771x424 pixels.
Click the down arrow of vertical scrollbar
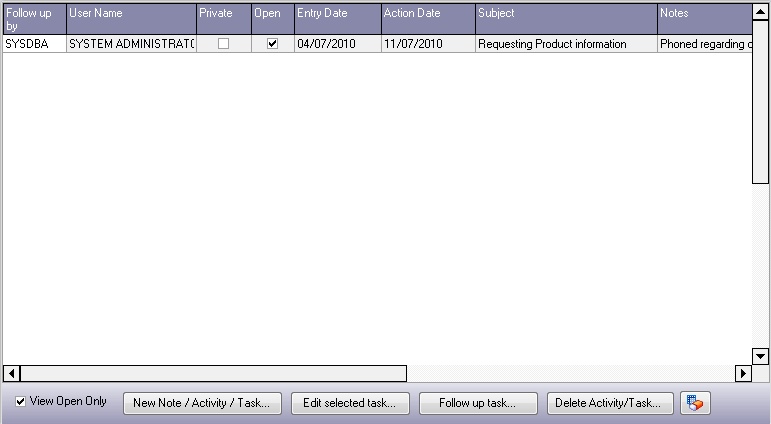(x=761, y=356)
